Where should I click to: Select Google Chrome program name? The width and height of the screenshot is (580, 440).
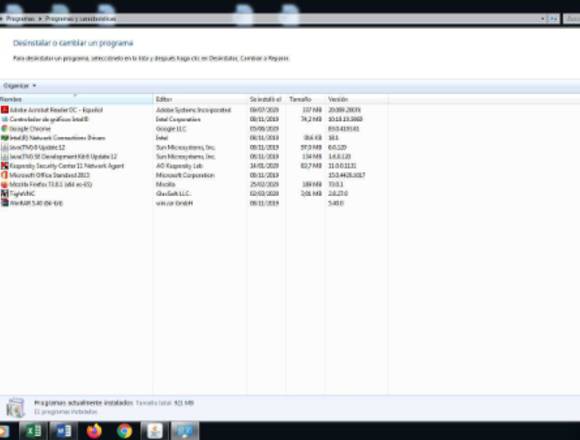click(x=30, y=128)
